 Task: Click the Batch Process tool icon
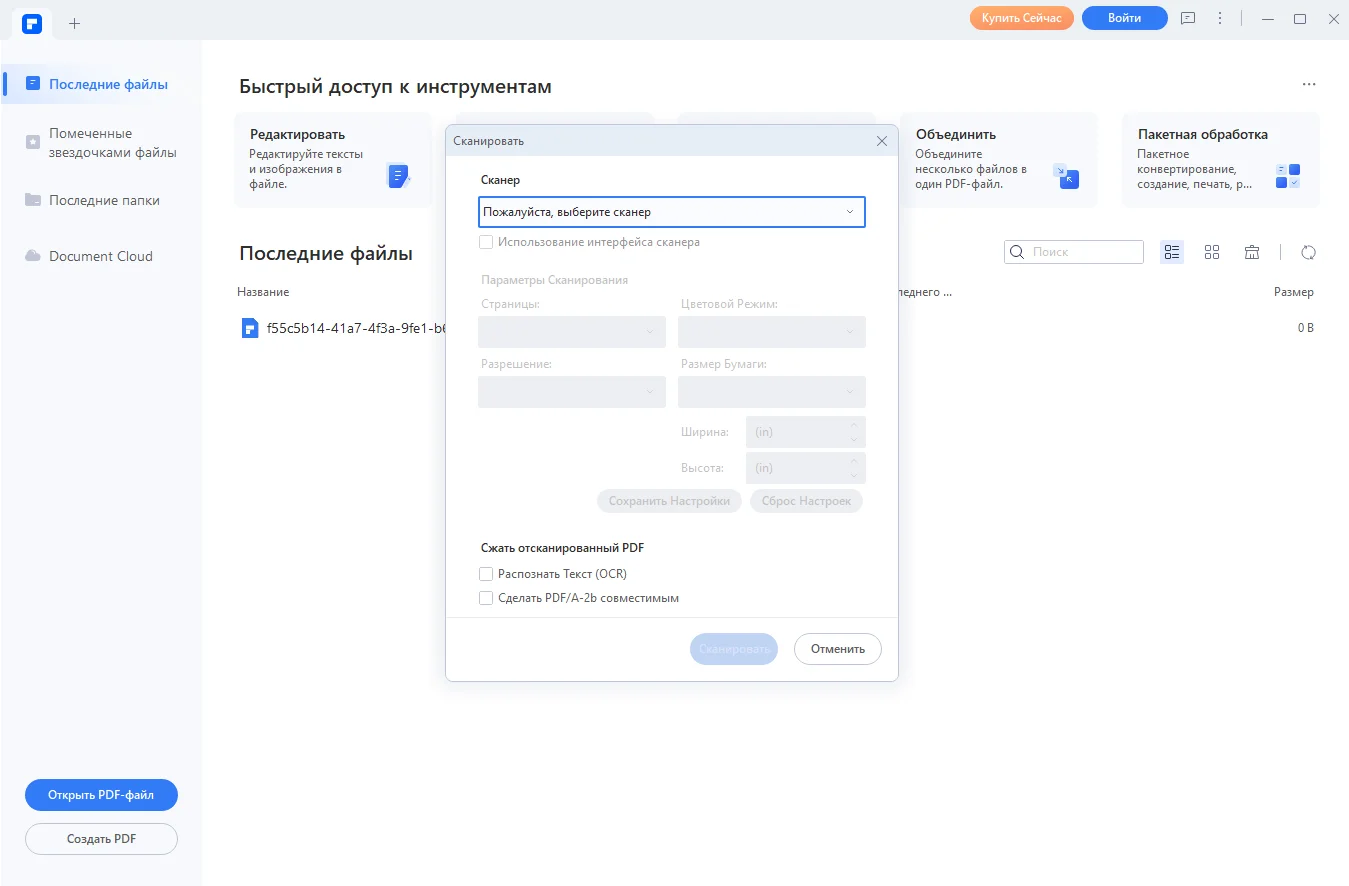pos(1287,177)
